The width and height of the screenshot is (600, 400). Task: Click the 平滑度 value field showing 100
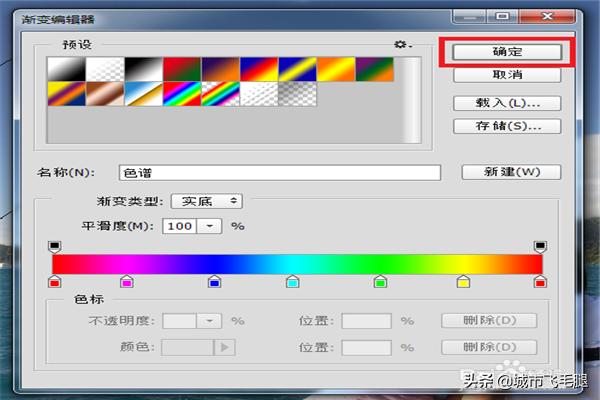click(179, 226)
